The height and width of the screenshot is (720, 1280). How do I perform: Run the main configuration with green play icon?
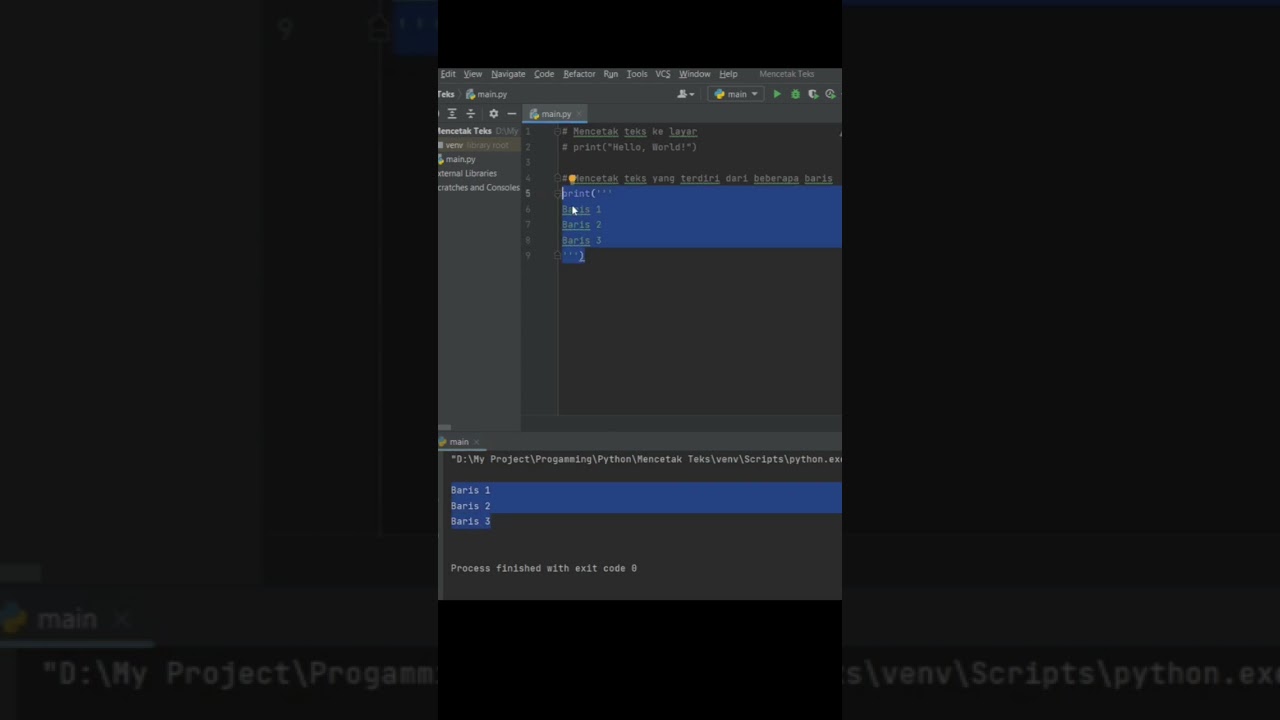tap(777, 94)
